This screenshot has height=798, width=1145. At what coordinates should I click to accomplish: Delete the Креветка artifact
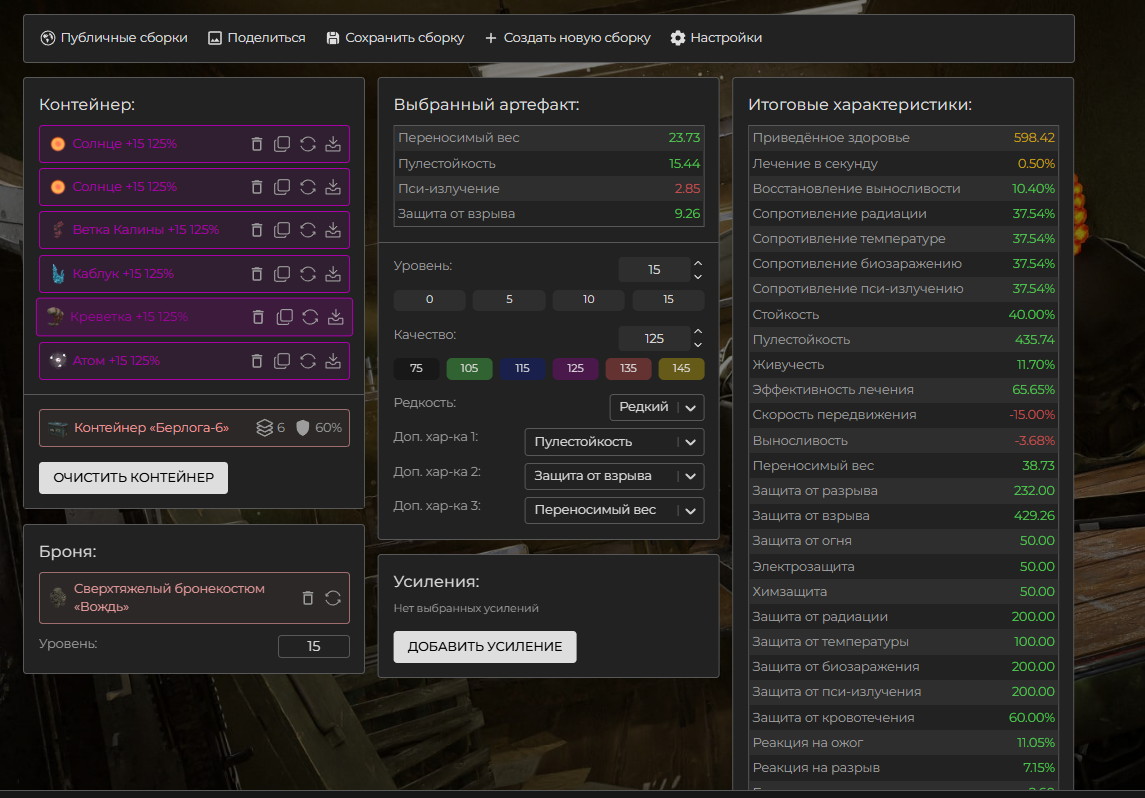(258, 317)
